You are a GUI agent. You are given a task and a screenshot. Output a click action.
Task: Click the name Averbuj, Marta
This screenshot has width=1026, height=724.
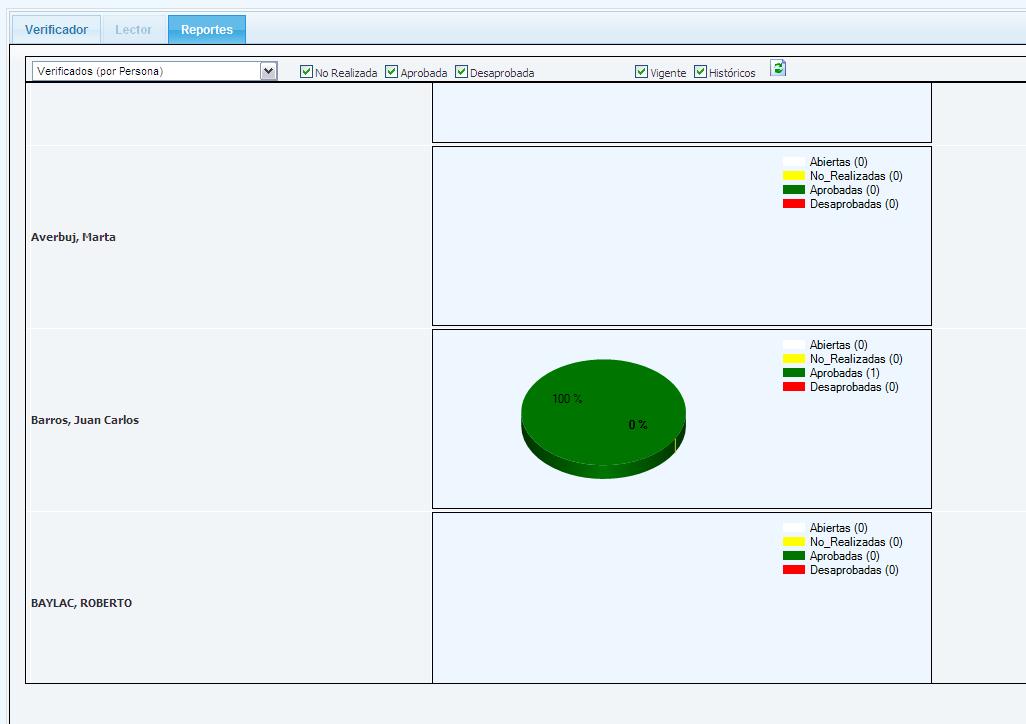point(73,237)
